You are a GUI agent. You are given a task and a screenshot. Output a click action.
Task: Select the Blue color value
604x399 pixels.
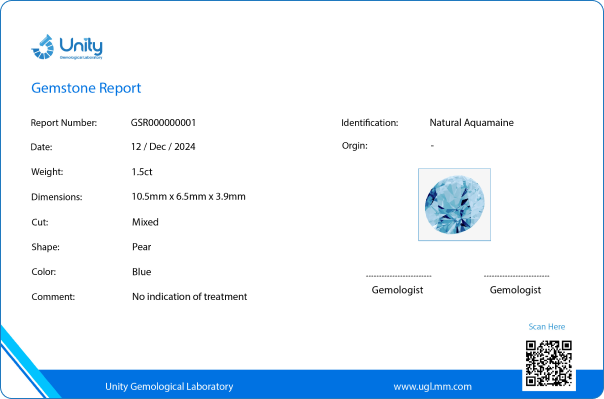142,272
